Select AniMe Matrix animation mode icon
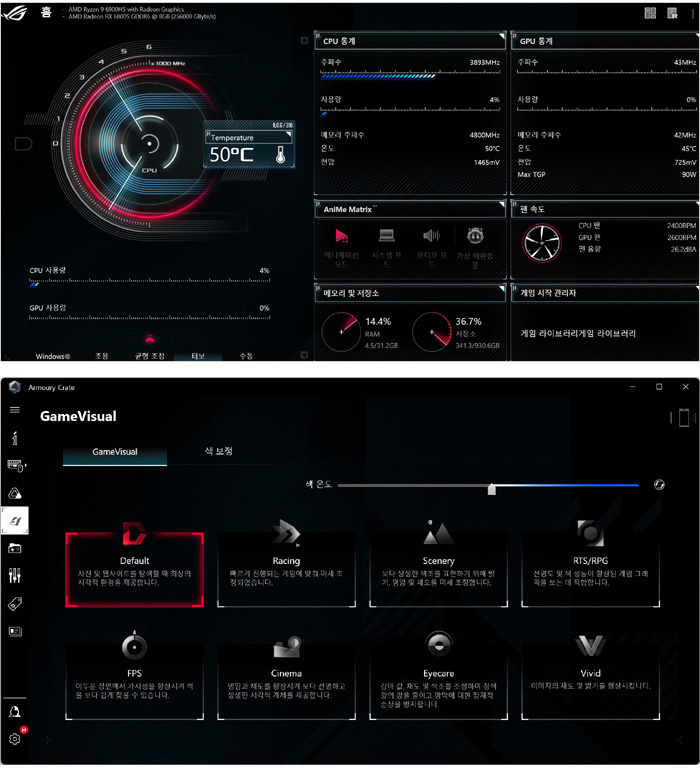This screenshot has height=768, width=700. tap(341, 236)
